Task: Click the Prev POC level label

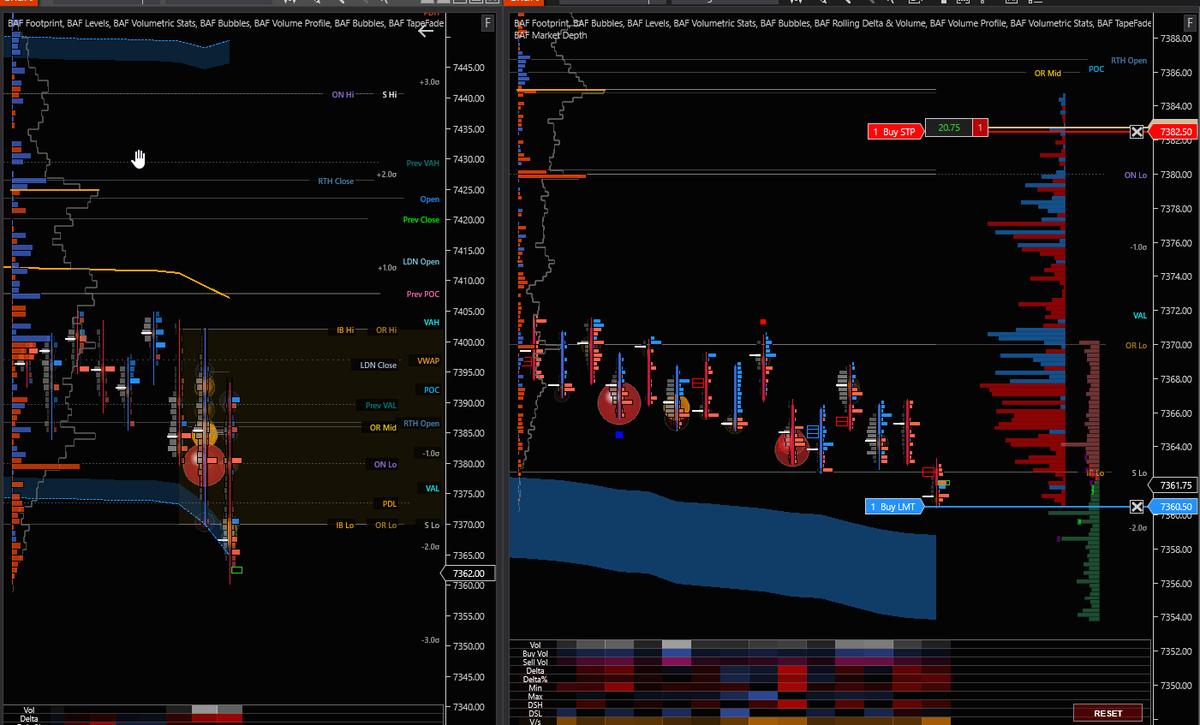Action: pyautogui.click(x=423, y=294)
